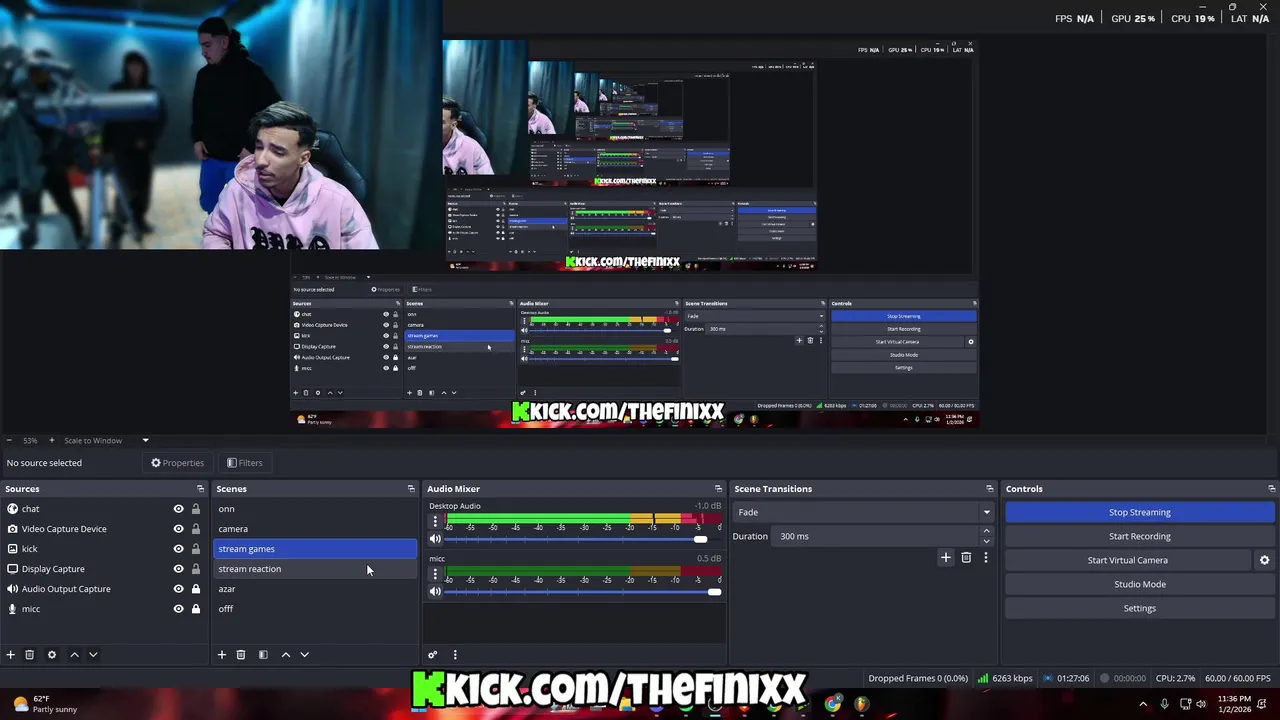Undock the Controls panel
The height and width of the screenshot is (720, 1280).
tap(1272, 489)
